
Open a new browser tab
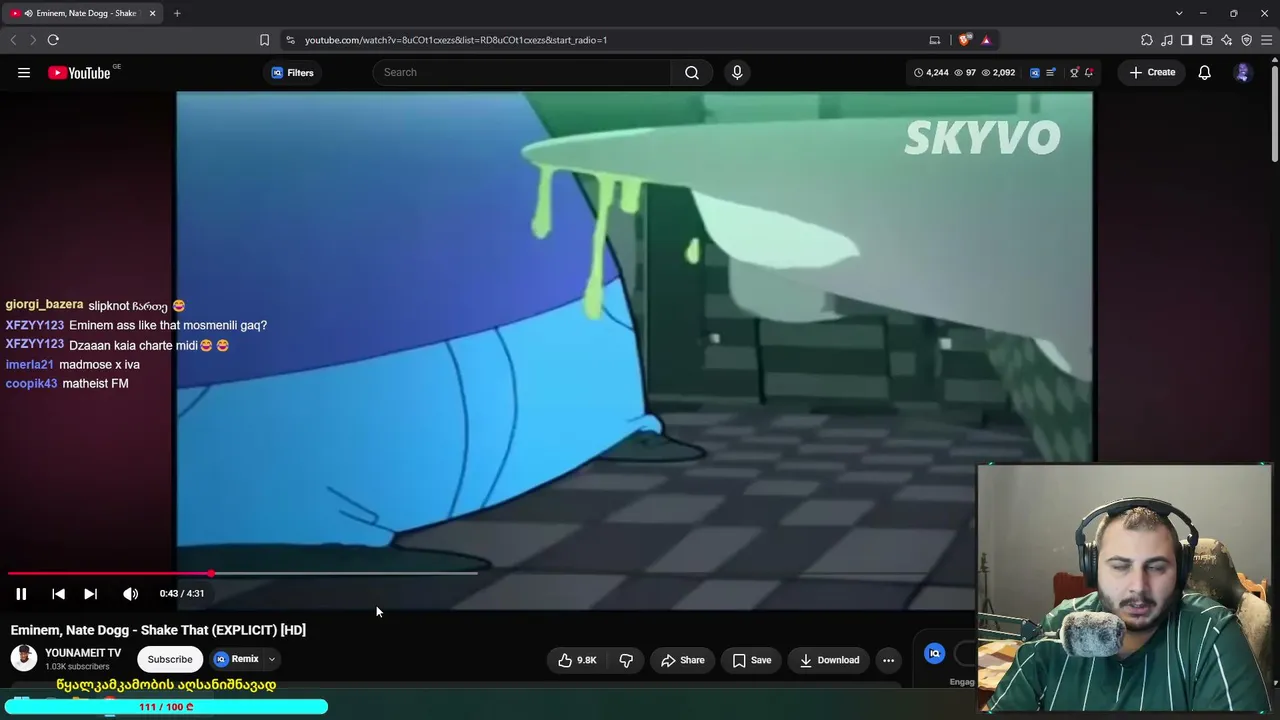[177, 13]
